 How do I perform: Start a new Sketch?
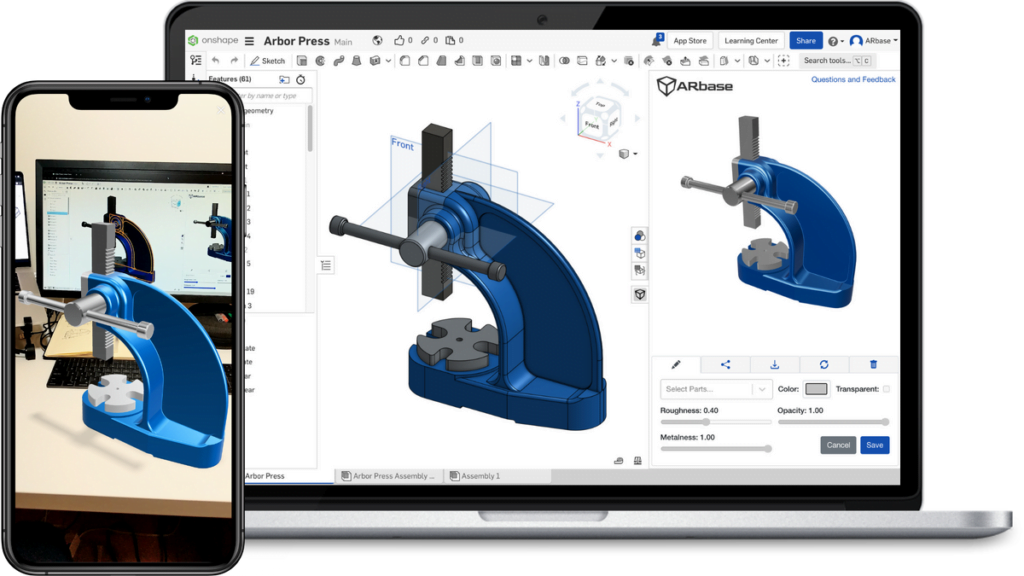267,61
